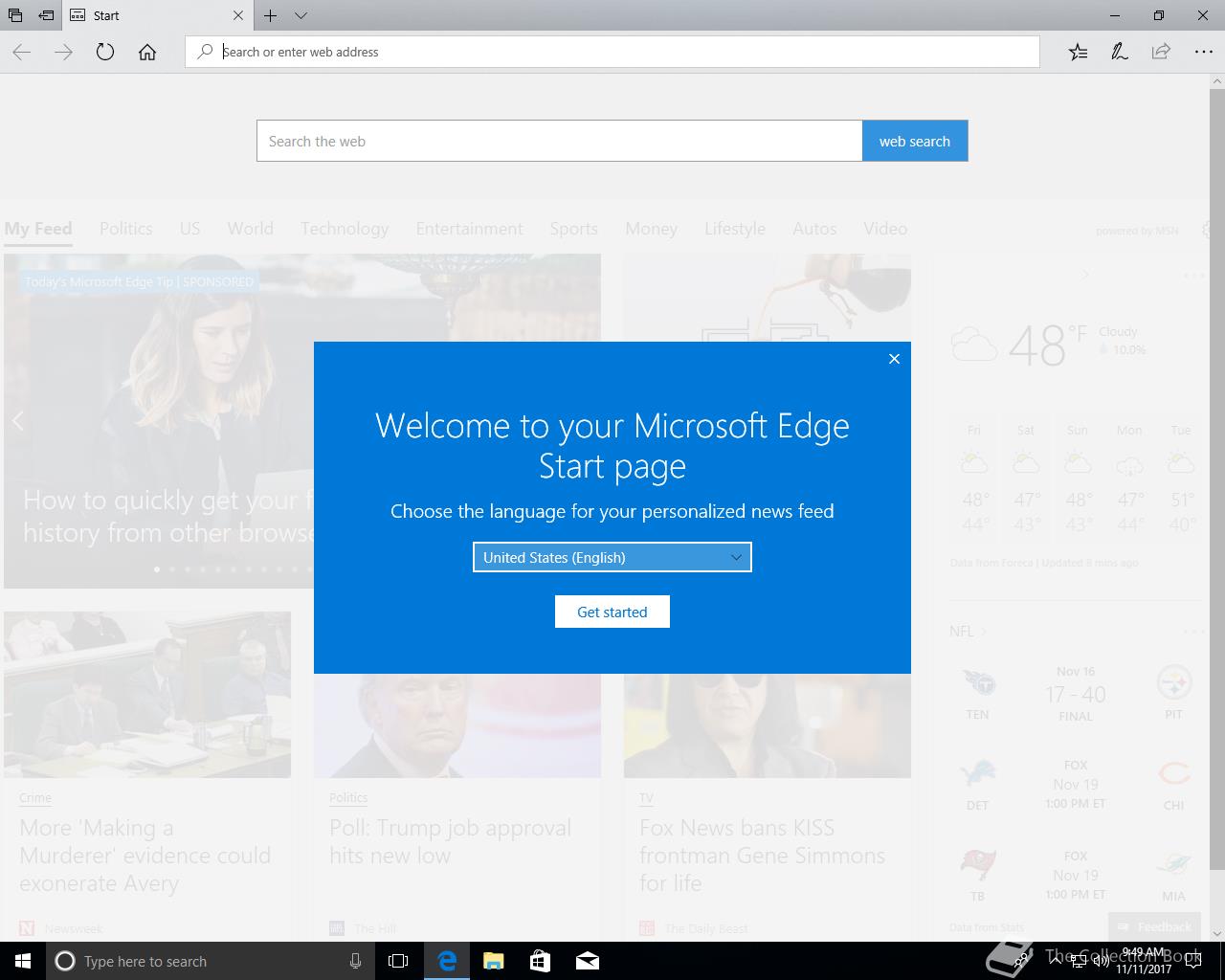
Task: Open the Action Center notification icon
Action: 1193,961
